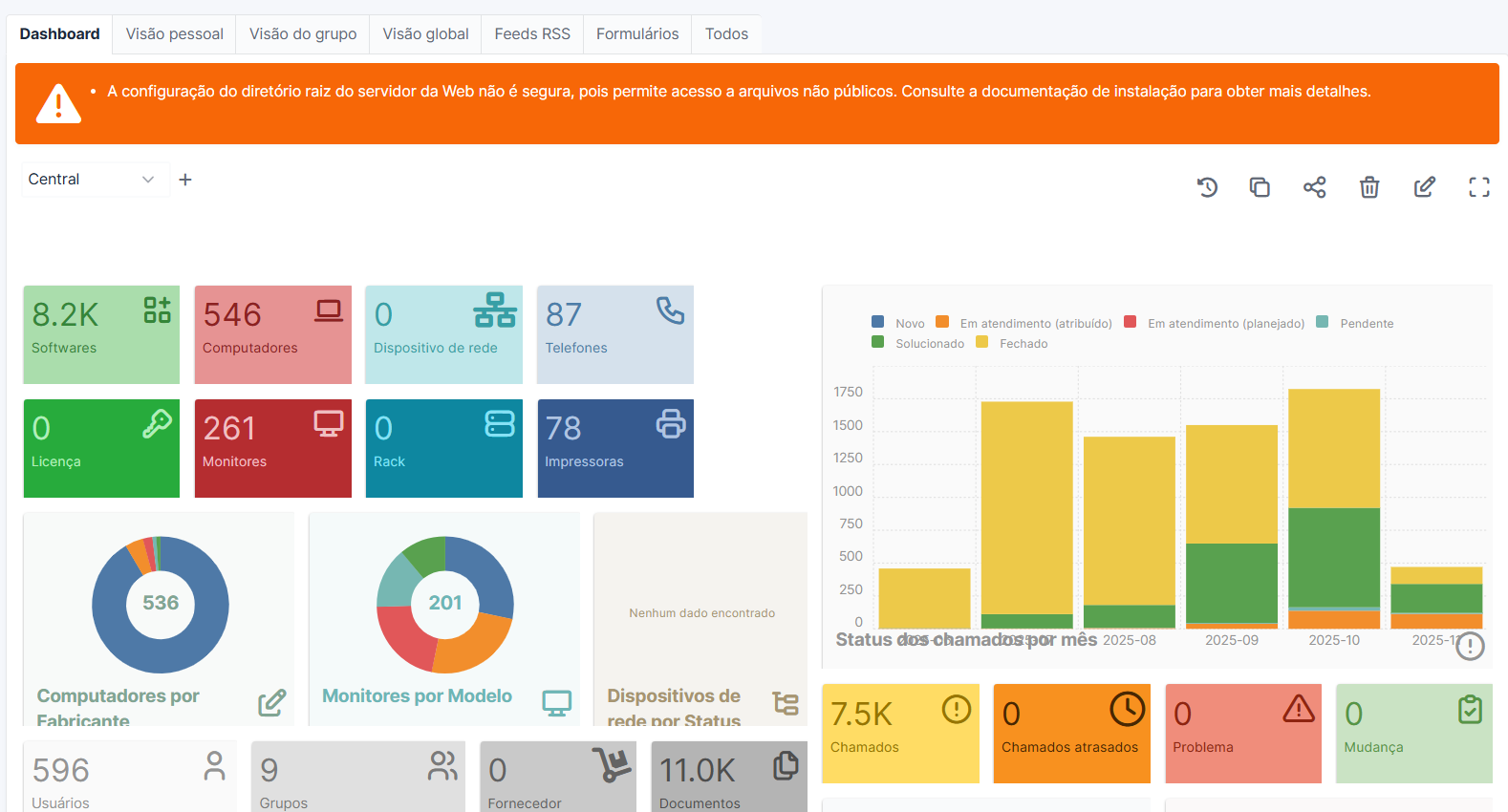The width and height of the screenshot is (1508, 812).
Task: Switch to the Visão pessoal tab
Action: (174, 34)
